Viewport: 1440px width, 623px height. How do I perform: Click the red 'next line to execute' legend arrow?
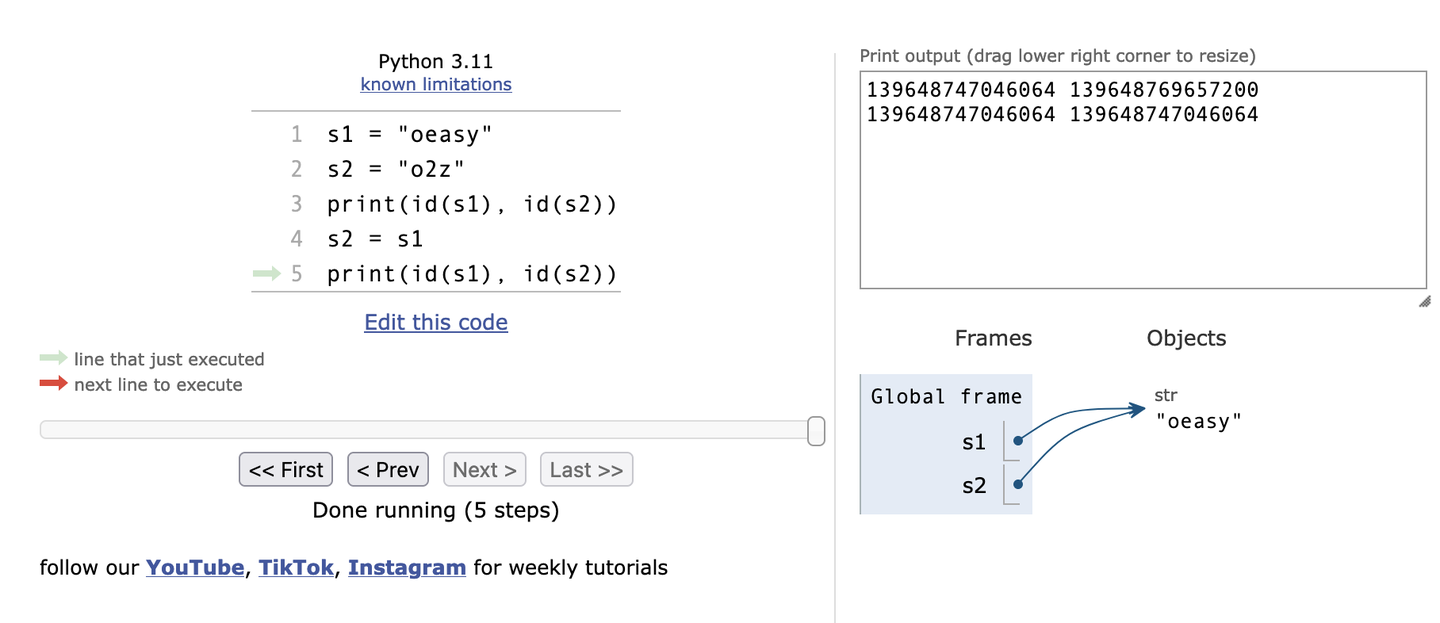pyautogui.click(x=54, y=384)
